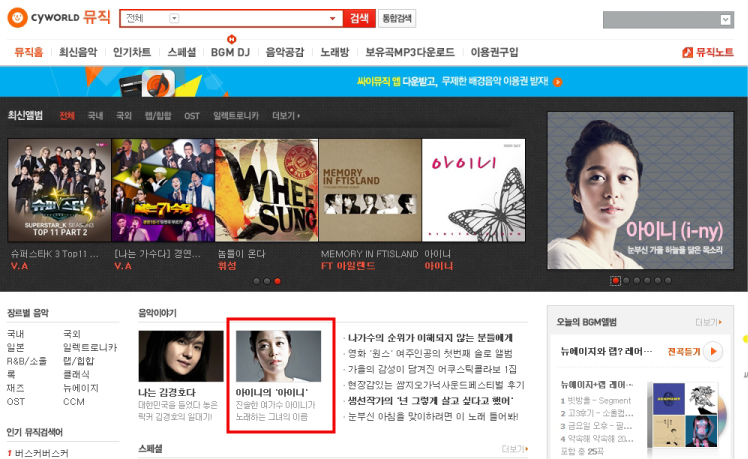Select the 국외 album tab

tap(124, 115)
